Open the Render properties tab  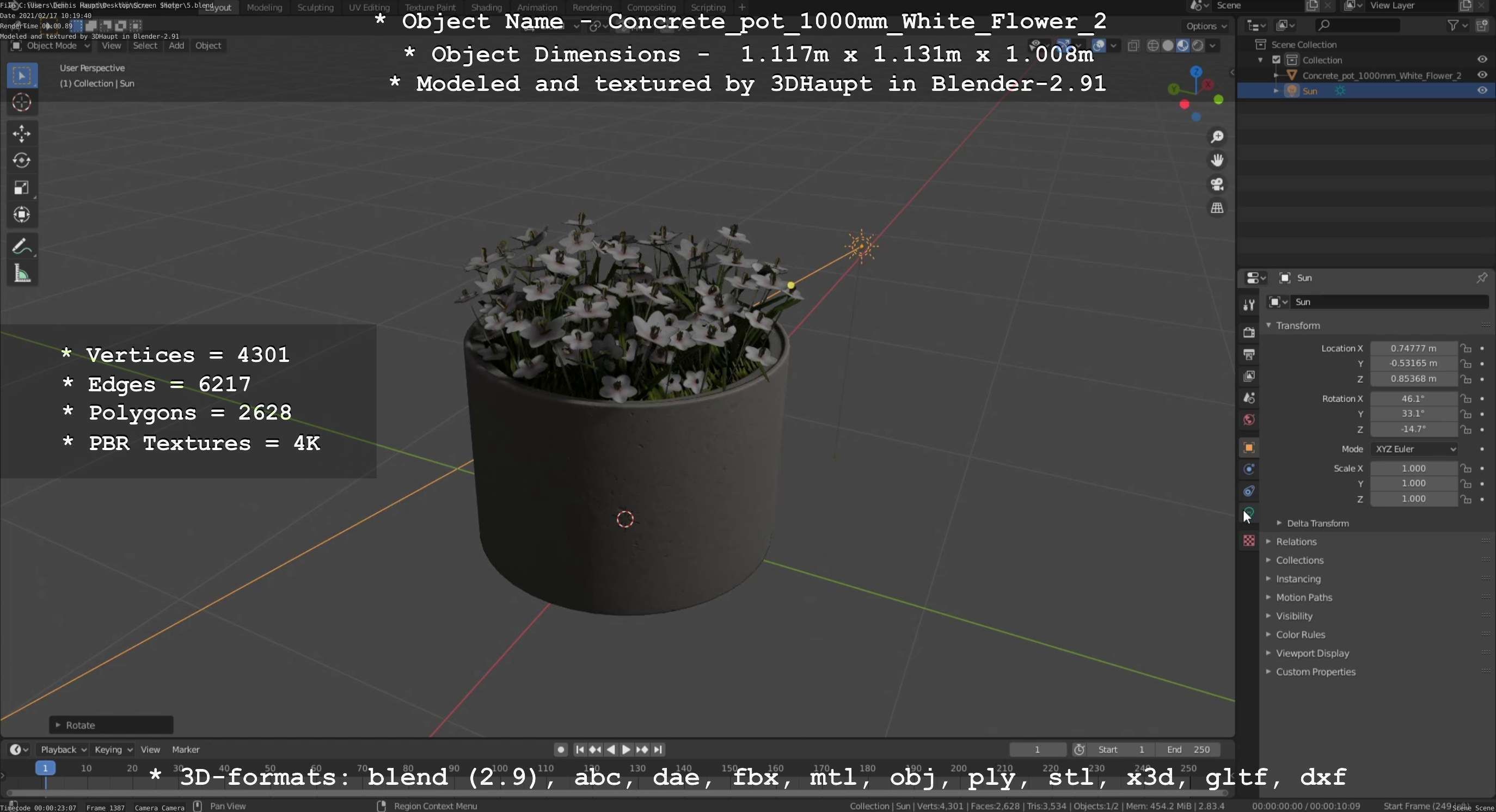tap(1249, 333)
